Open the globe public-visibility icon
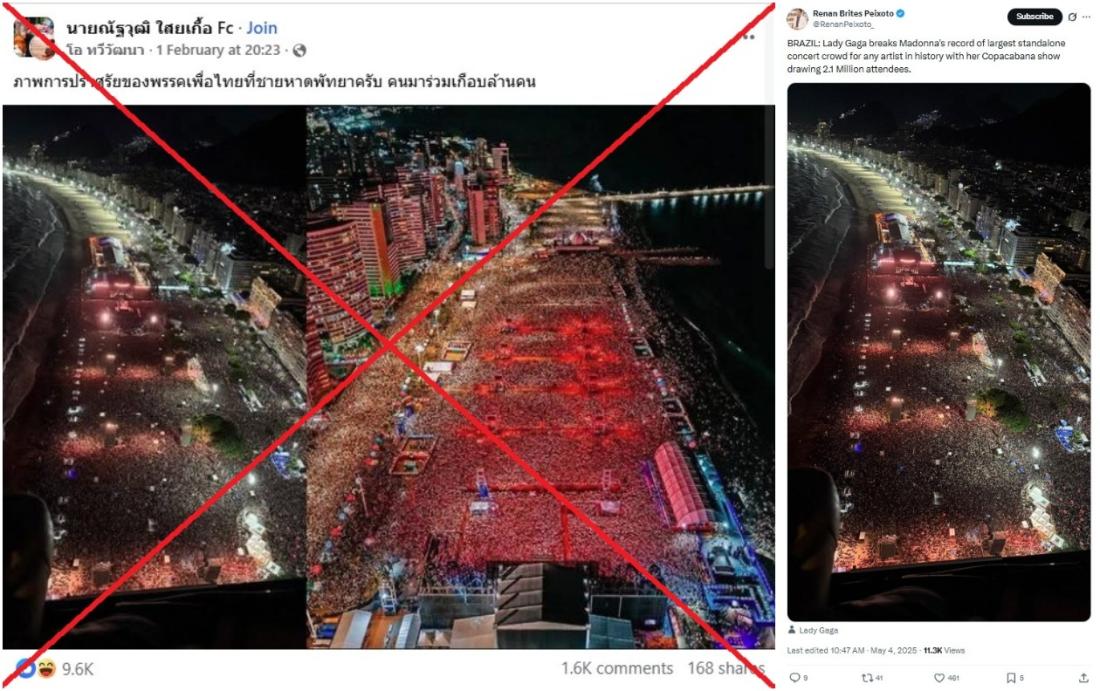Screen dimensions: 1100x691 tap(300, 51)
